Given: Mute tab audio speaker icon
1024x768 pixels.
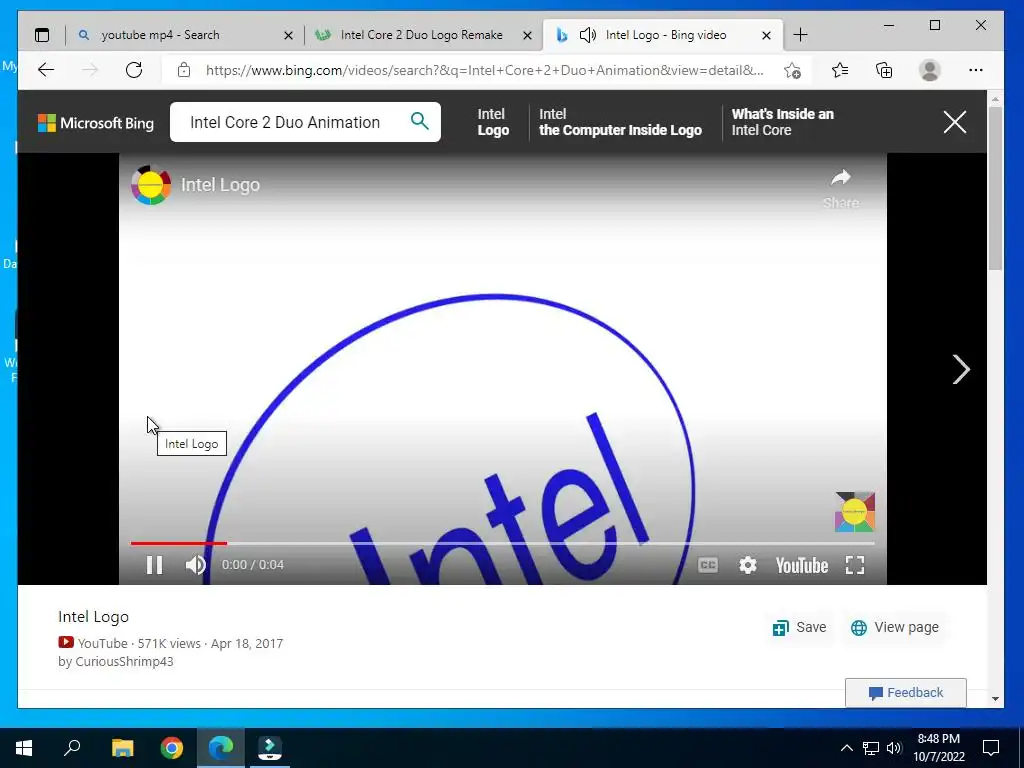Looking at the screenshot, I should (x=588, y=35).
